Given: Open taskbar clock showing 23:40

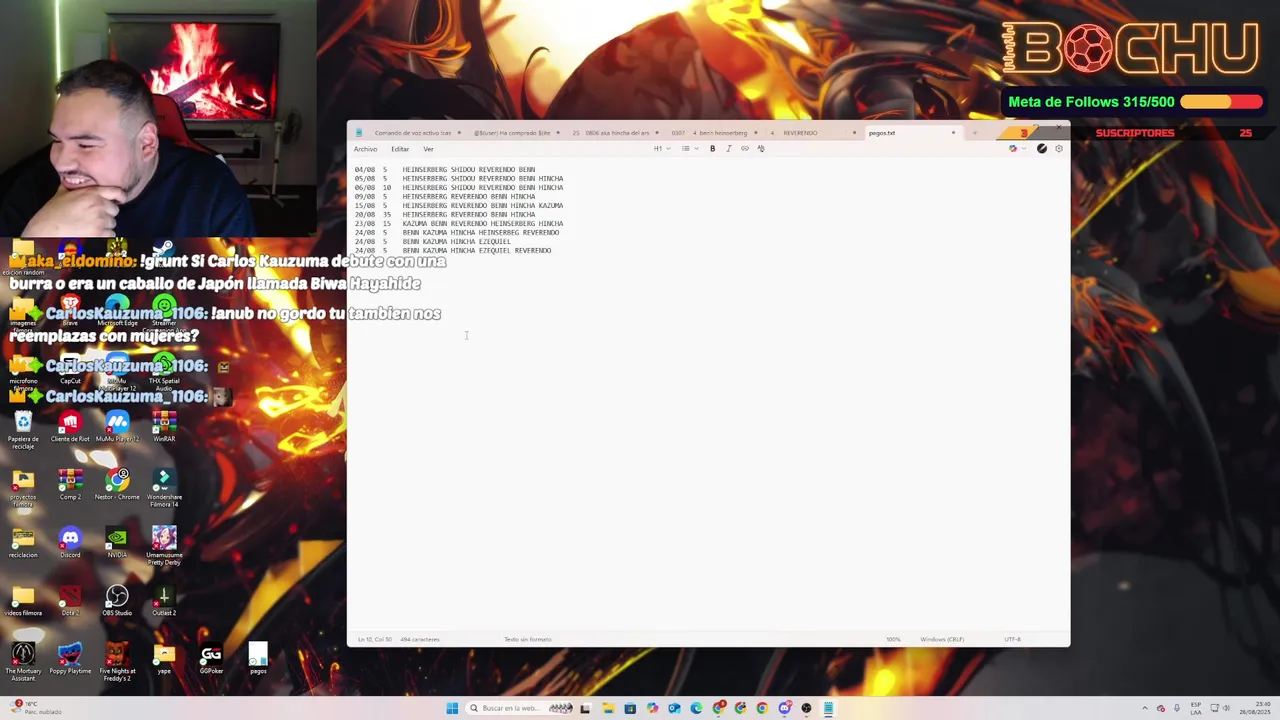Looking at the screenshot, I should pyautogui.click(x=1255, y=708).
